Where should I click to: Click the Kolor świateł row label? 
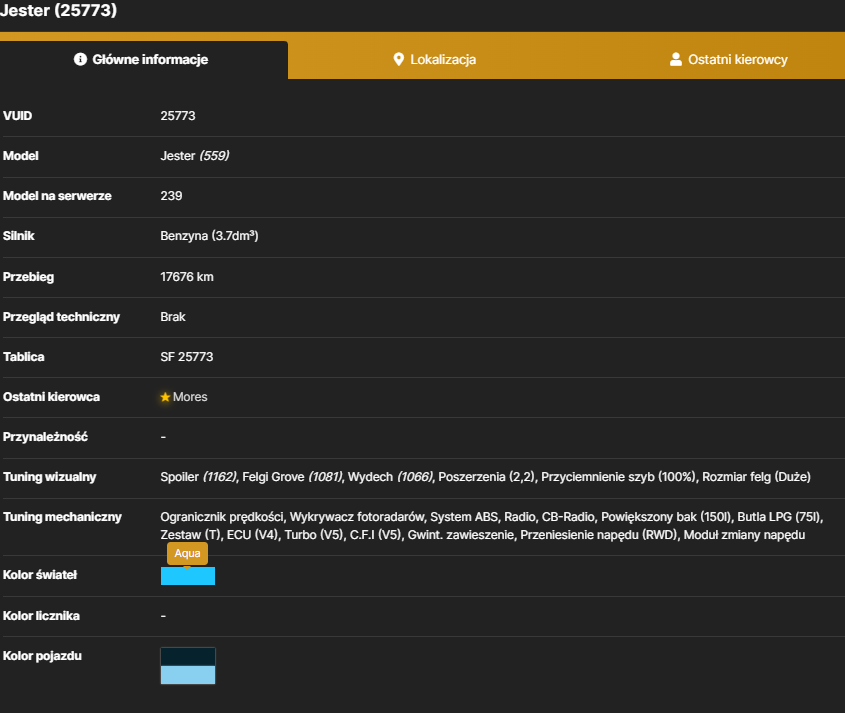[40, 575]
